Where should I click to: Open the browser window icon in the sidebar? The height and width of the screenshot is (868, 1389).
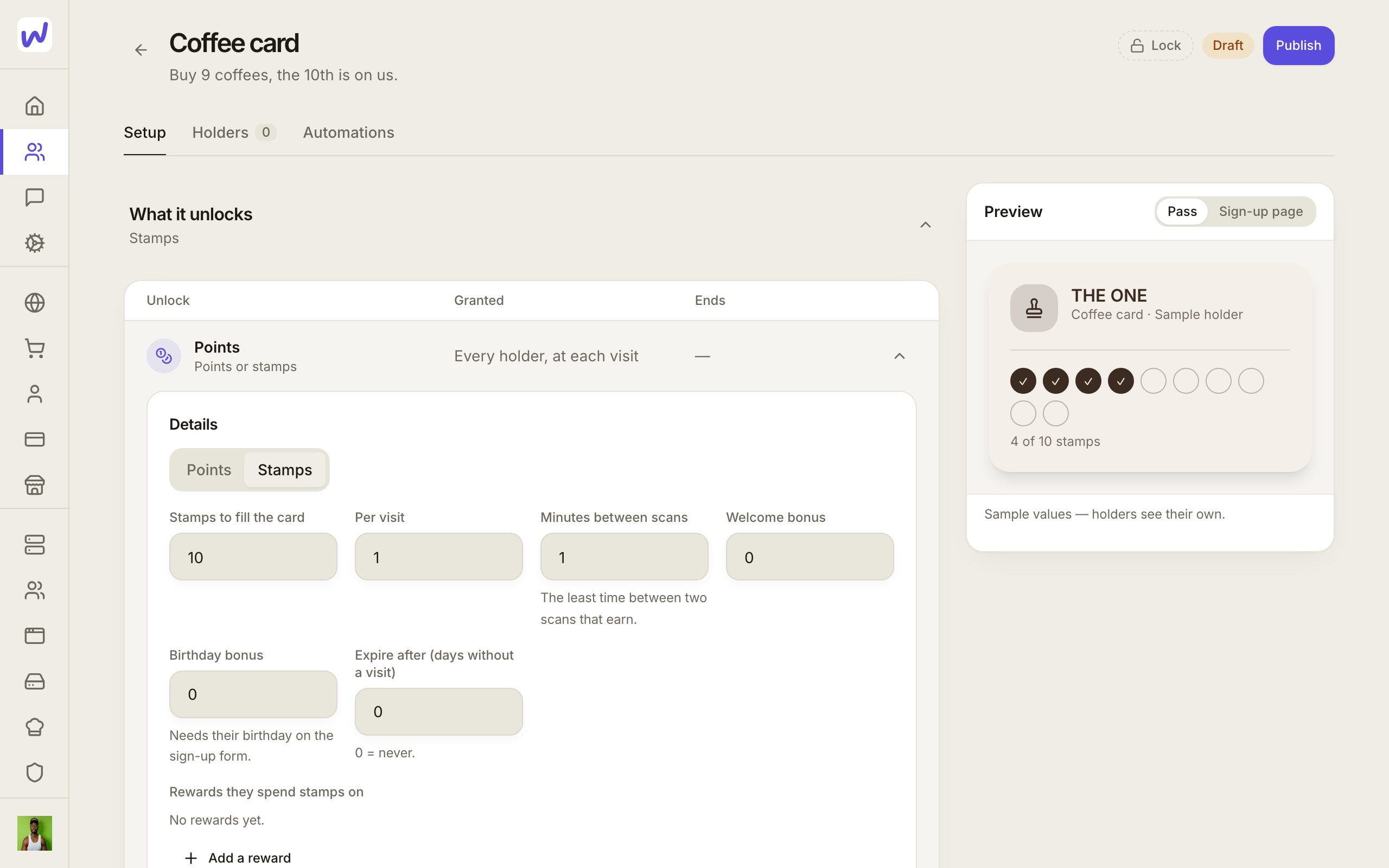coord(34,636)
